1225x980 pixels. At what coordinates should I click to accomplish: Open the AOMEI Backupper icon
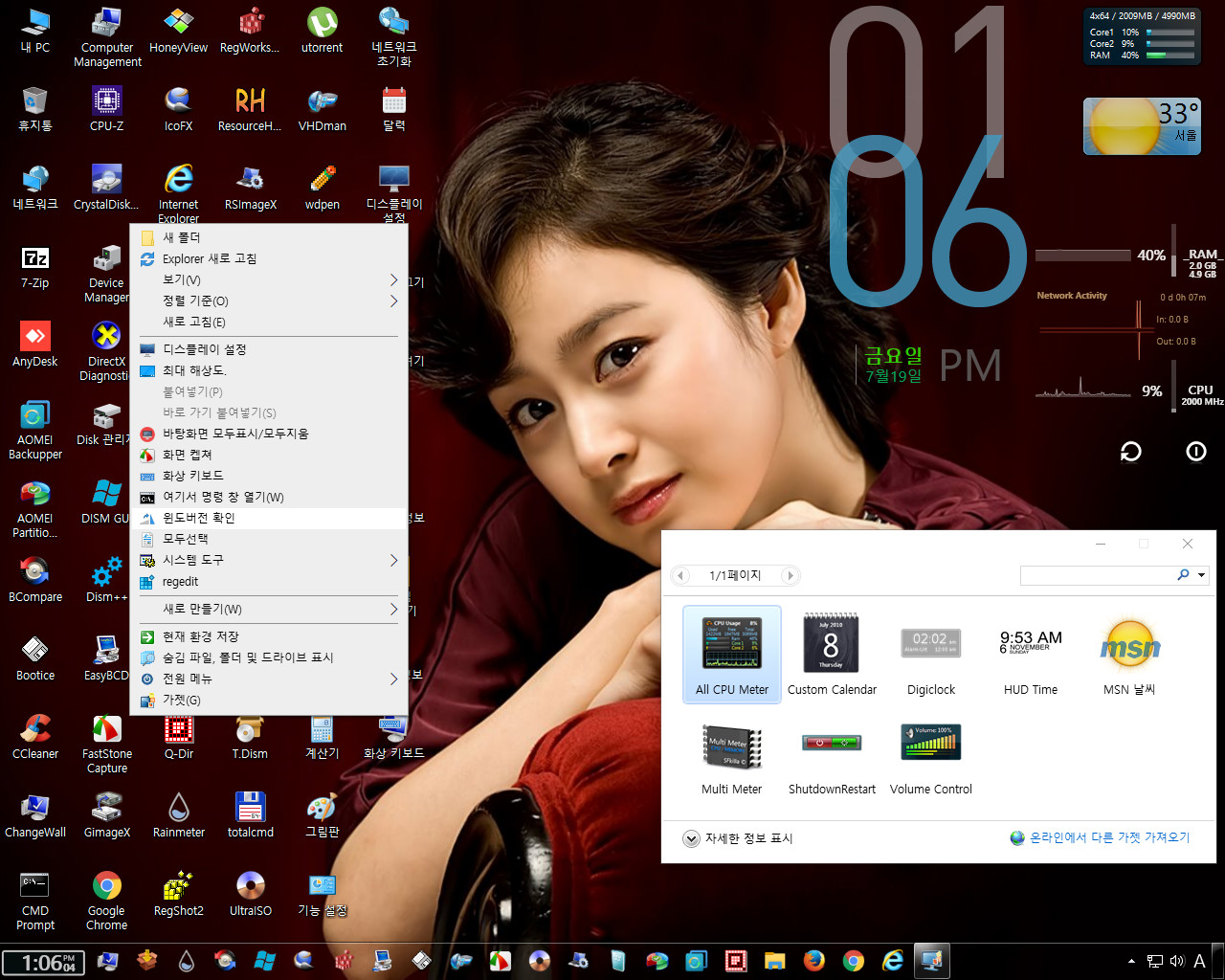[35, 430]
